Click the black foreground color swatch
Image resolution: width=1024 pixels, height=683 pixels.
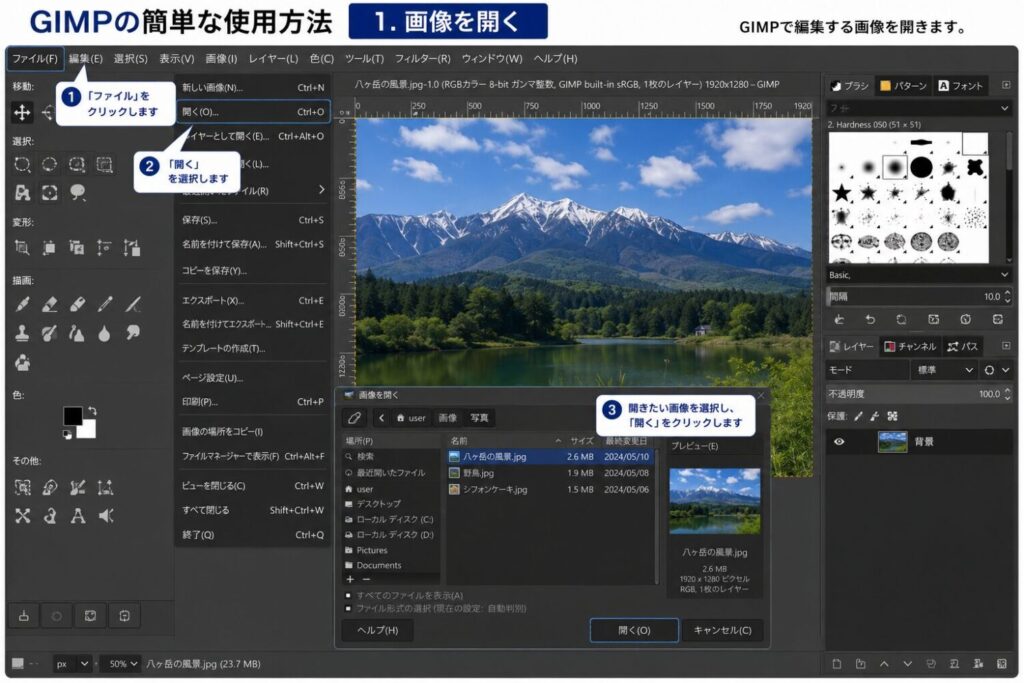point(72,416)
